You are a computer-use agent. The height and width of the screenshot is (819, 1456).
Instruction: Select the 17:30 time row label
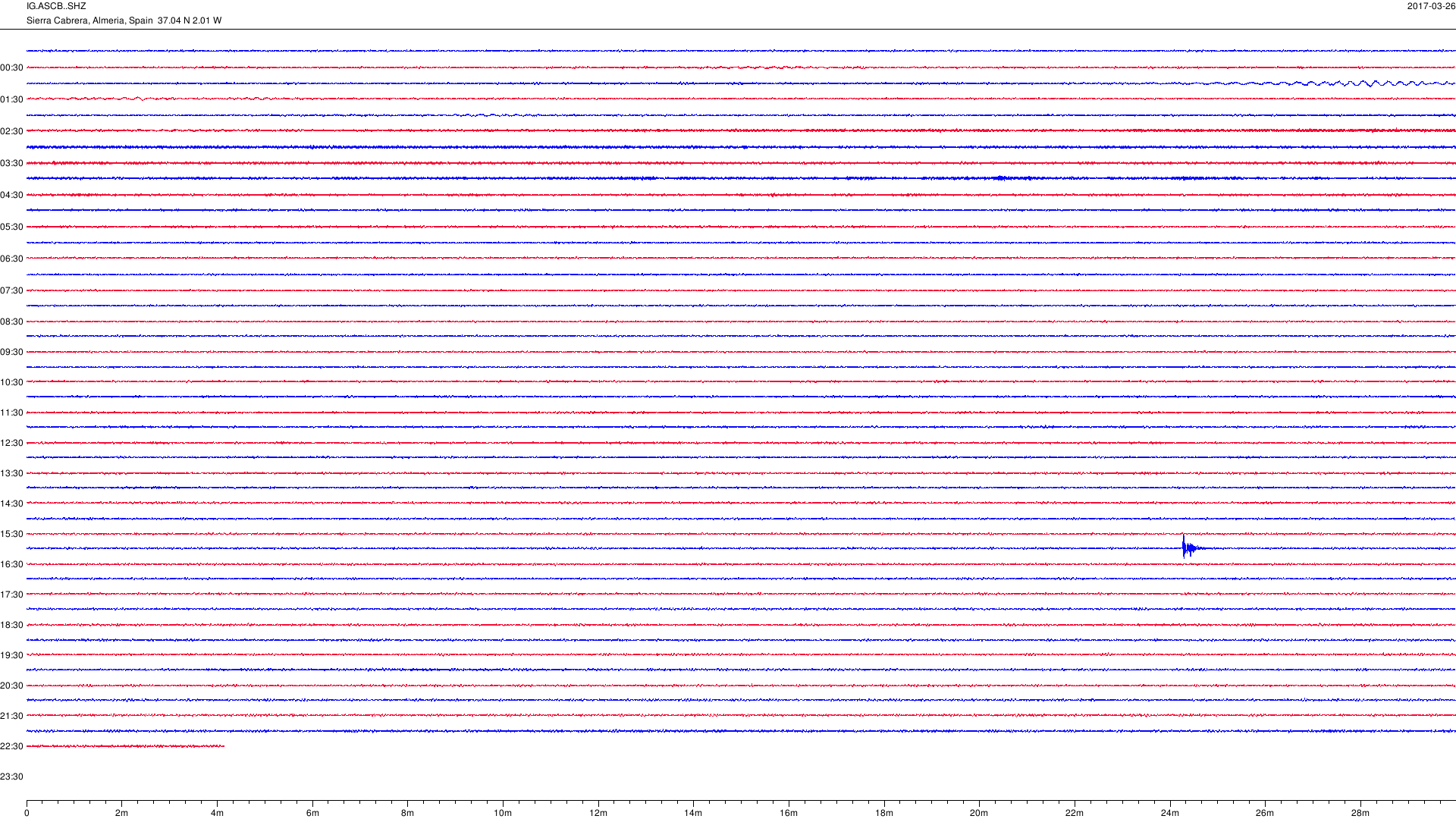pos(11,595)
